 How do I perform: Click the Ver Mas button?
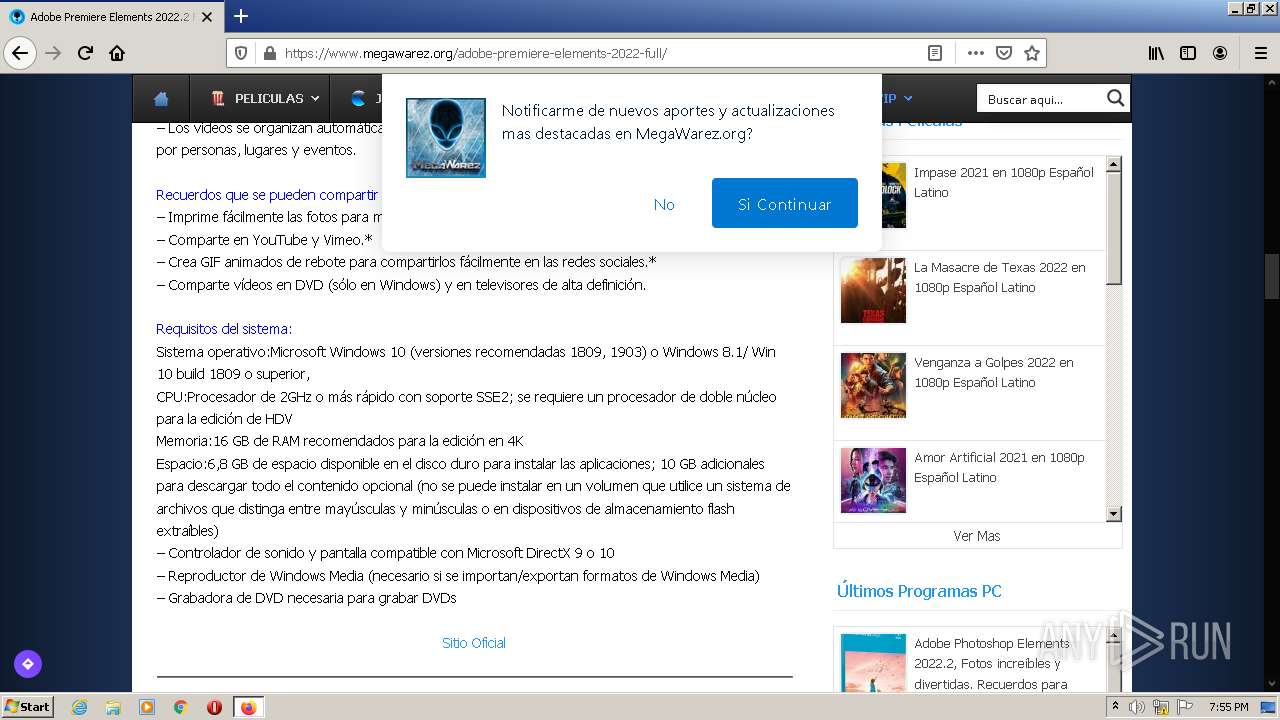click(x=977, y=536)
